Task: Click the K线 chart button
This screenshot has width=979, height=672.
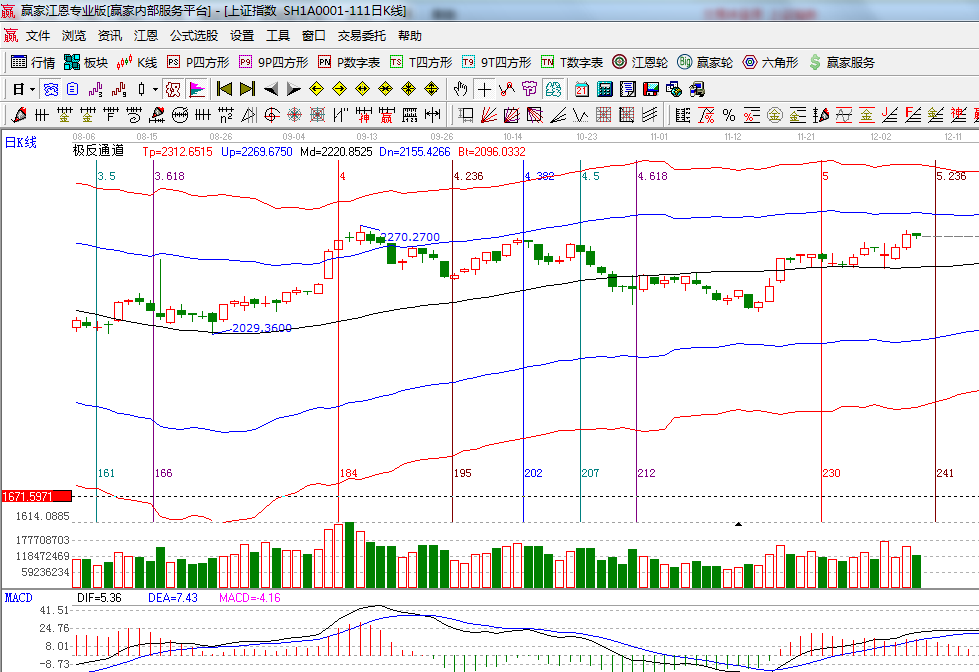Action: coord(138,62)
